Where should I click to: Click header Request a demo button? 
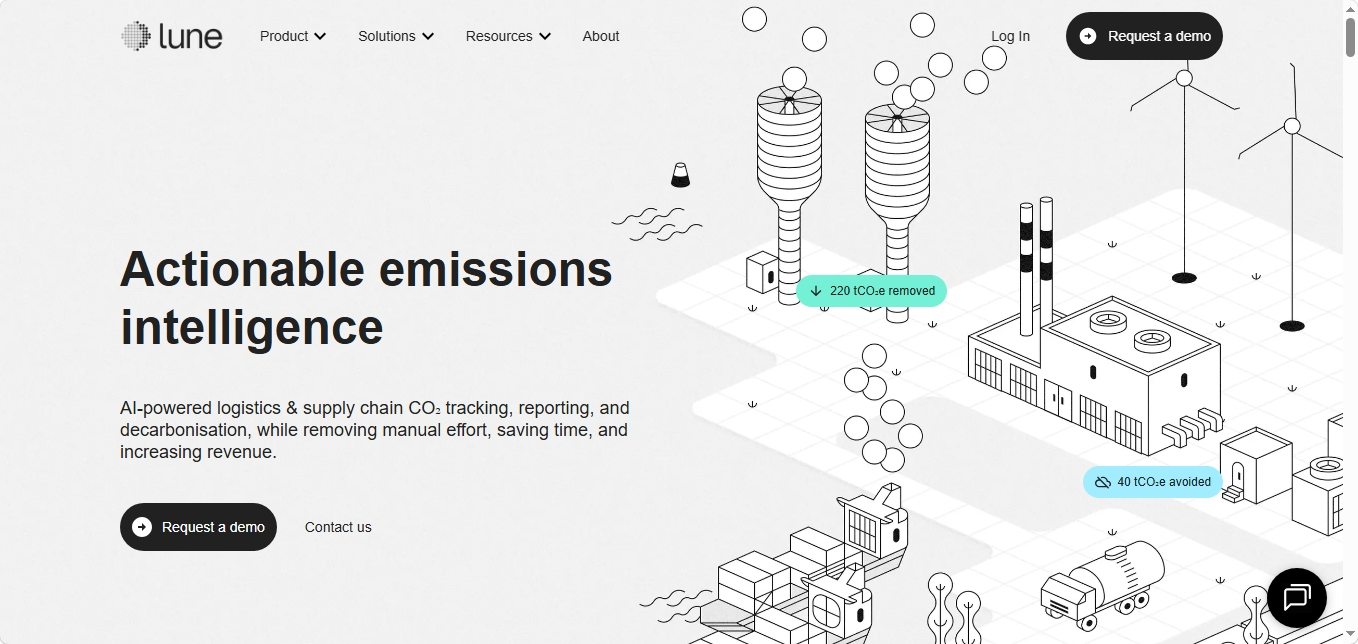tap(1144, 36)
